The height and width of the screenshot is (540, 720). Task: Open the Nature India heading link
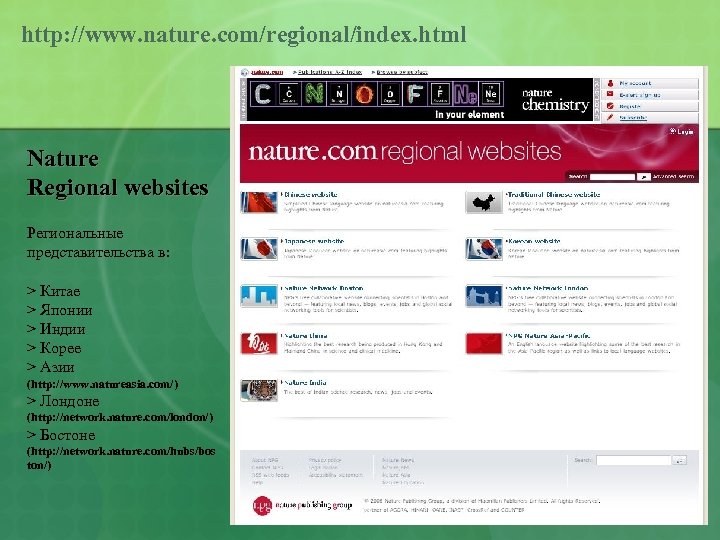(304, 382)
